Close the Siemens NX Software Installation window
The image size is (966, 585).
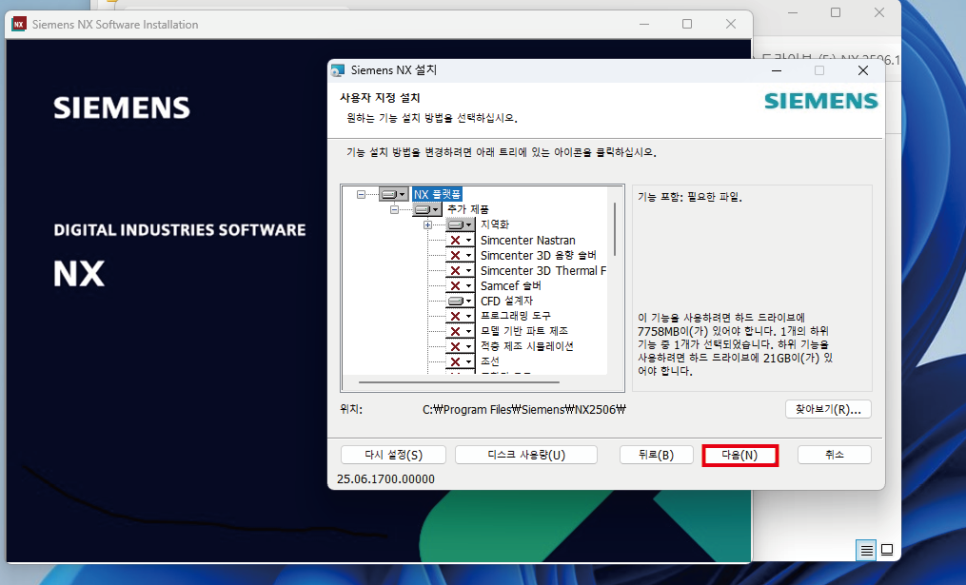pos(731,24)
